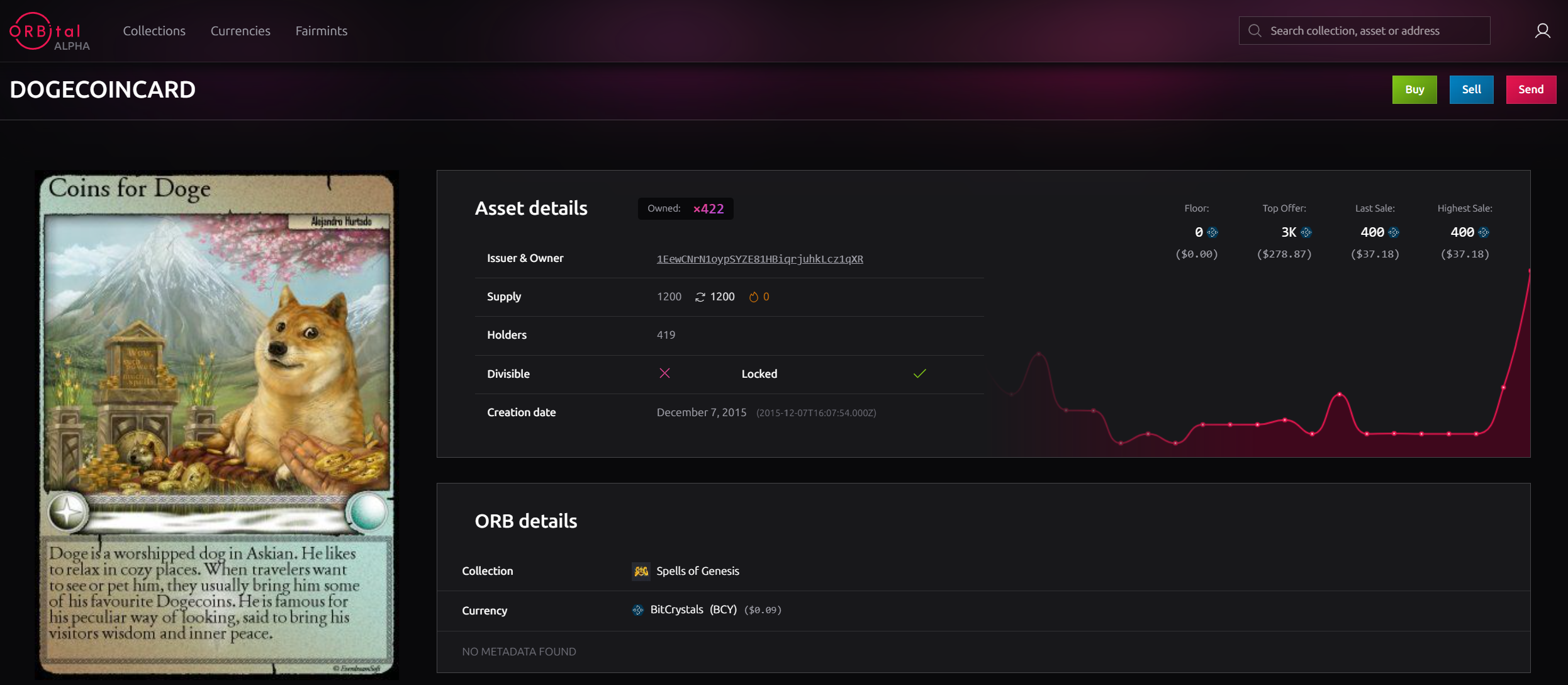Click the DOGECOINCARD page title
The height and width of the screenshot is (685, 1568).
pyautogui.click(x=103, y=89)
